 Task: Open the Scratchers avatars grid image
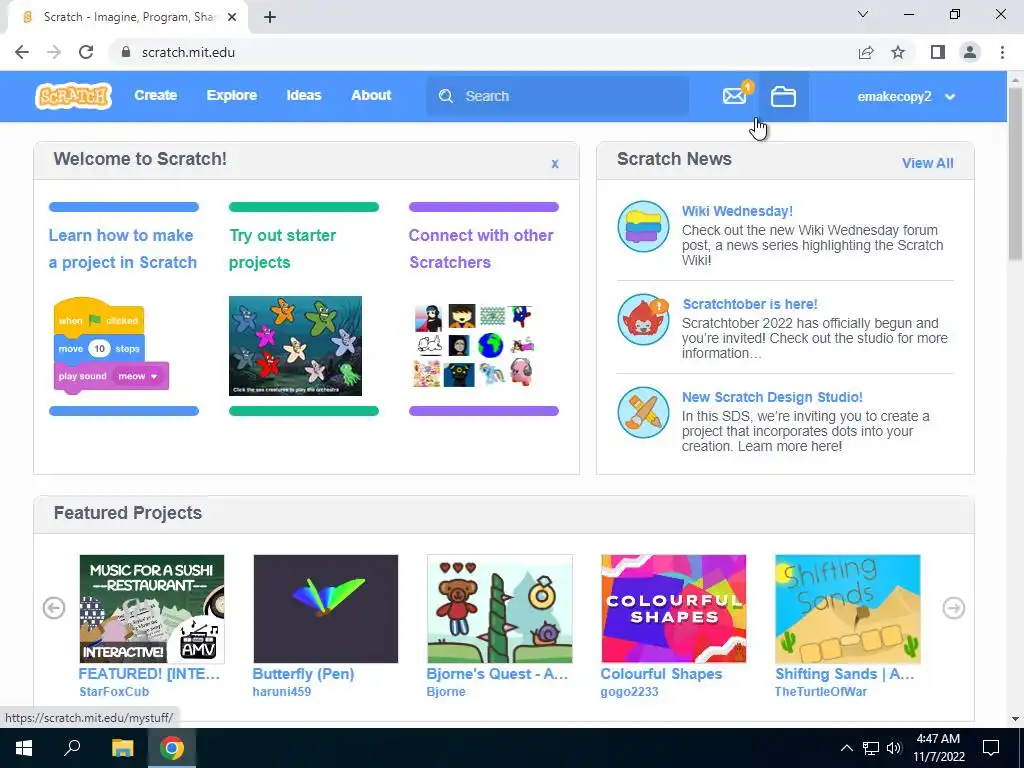click(x=474, y=345)
